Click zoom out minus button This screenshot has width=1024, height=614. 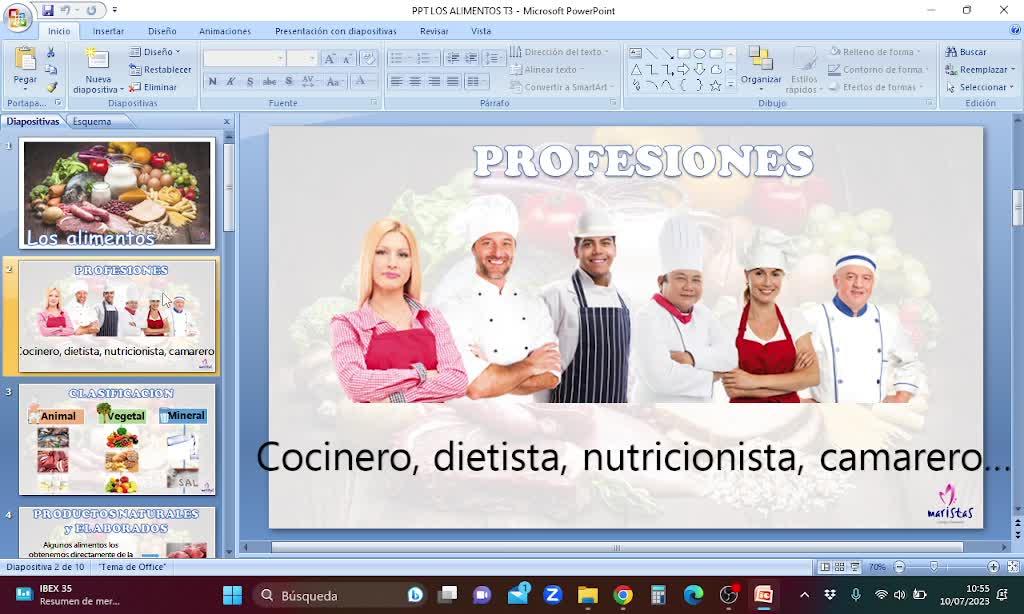[899, 567]
